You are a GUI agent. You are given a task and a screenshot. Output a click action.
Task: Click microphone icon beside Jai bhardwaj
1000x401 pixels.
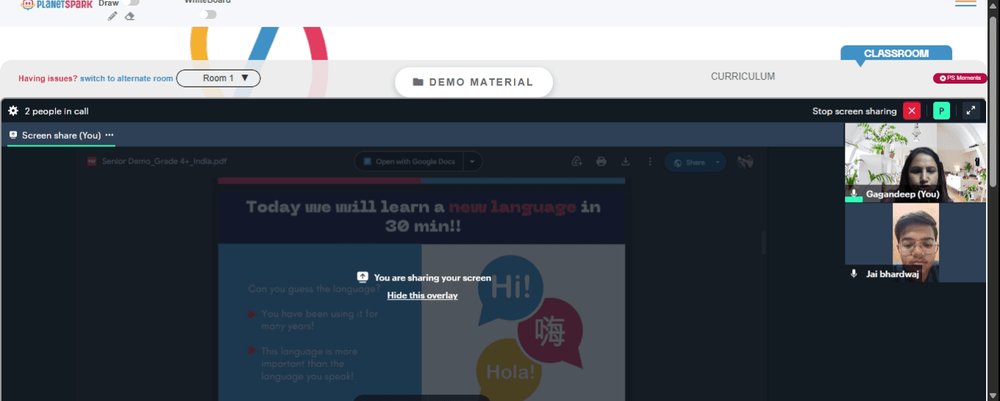tap(854, 273)
